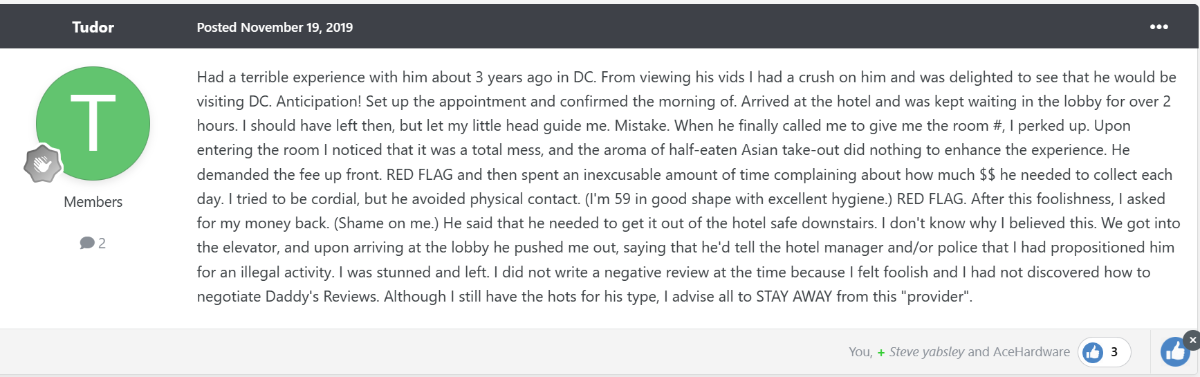View who reacted via the 3 count
This screenshot has width=1200, height=377.
pos(1115,352)
